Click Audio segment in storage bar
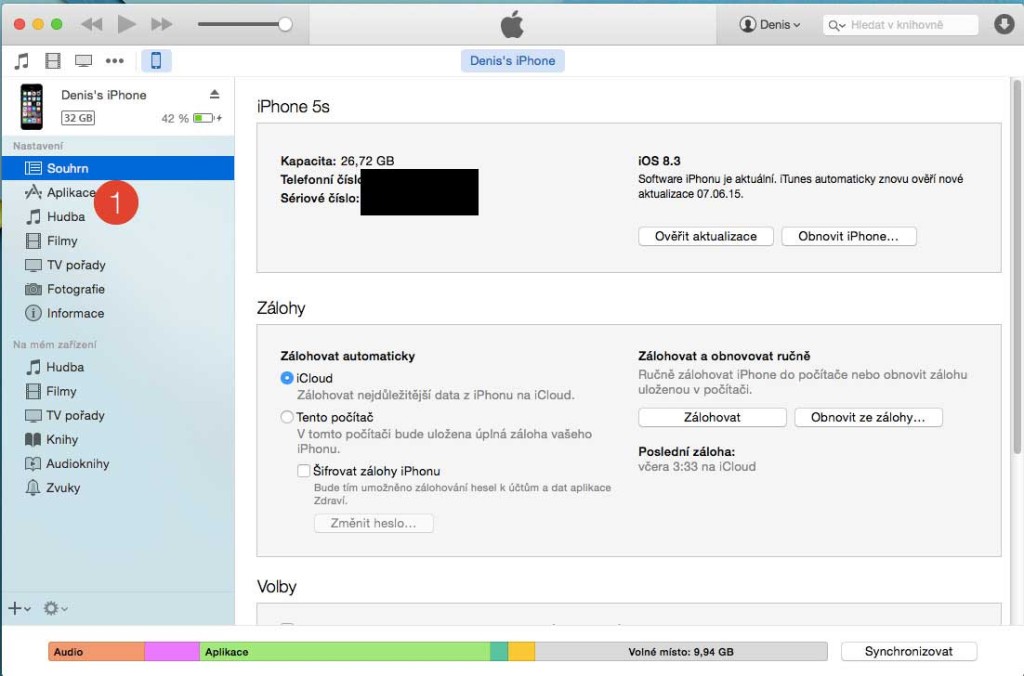This screenshot has width=1024, height=676. pos(96,652)
